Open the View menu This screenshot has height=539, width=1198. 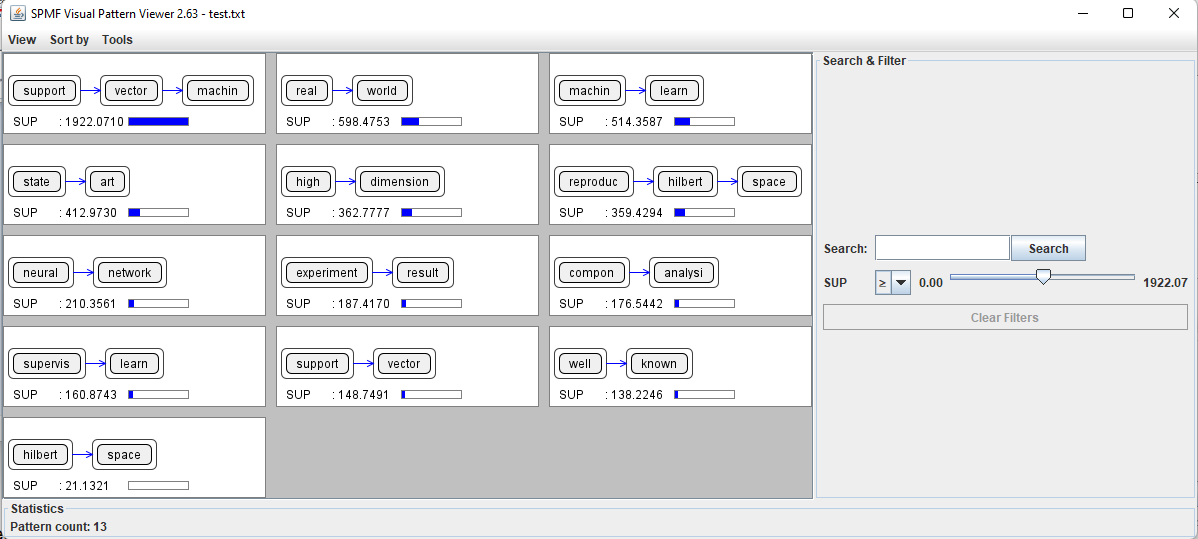point(22,40)
